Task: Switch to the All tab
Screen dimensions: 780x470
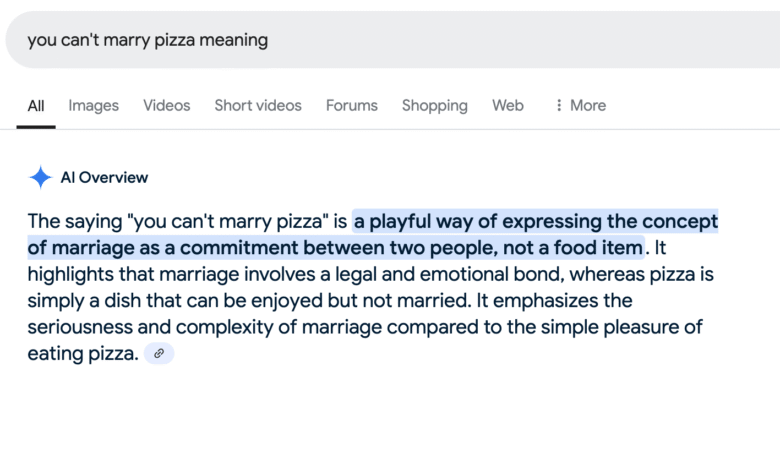Action: tap(36, 106)
